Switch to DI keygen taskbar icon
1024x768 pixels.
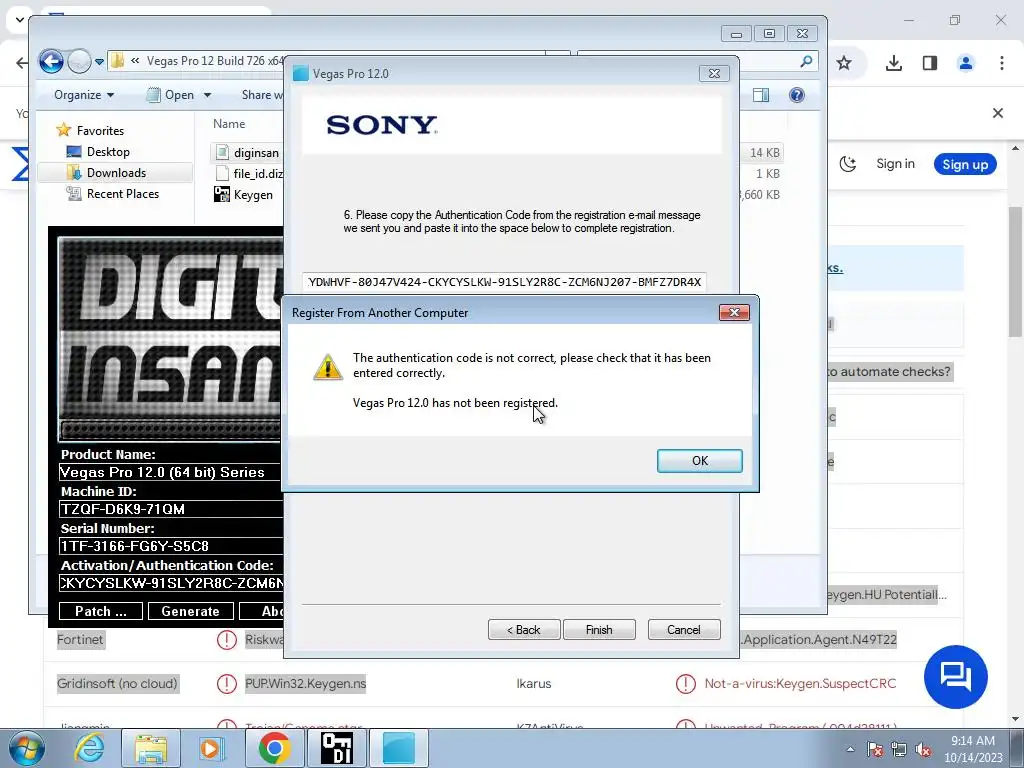click(336, 748)
